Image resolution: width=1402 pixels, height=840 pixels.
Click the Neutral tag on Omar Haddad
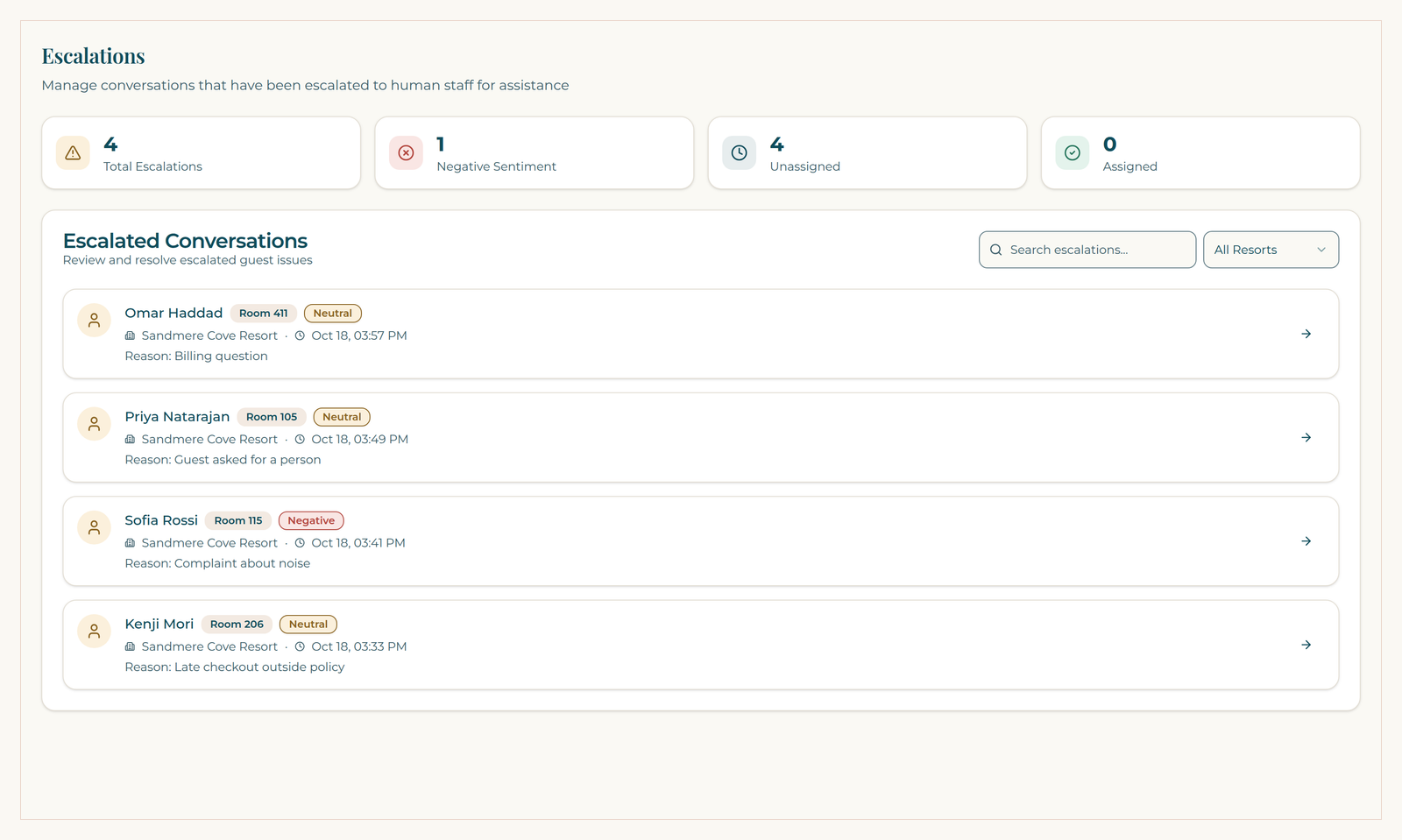[x=333, y=314]
